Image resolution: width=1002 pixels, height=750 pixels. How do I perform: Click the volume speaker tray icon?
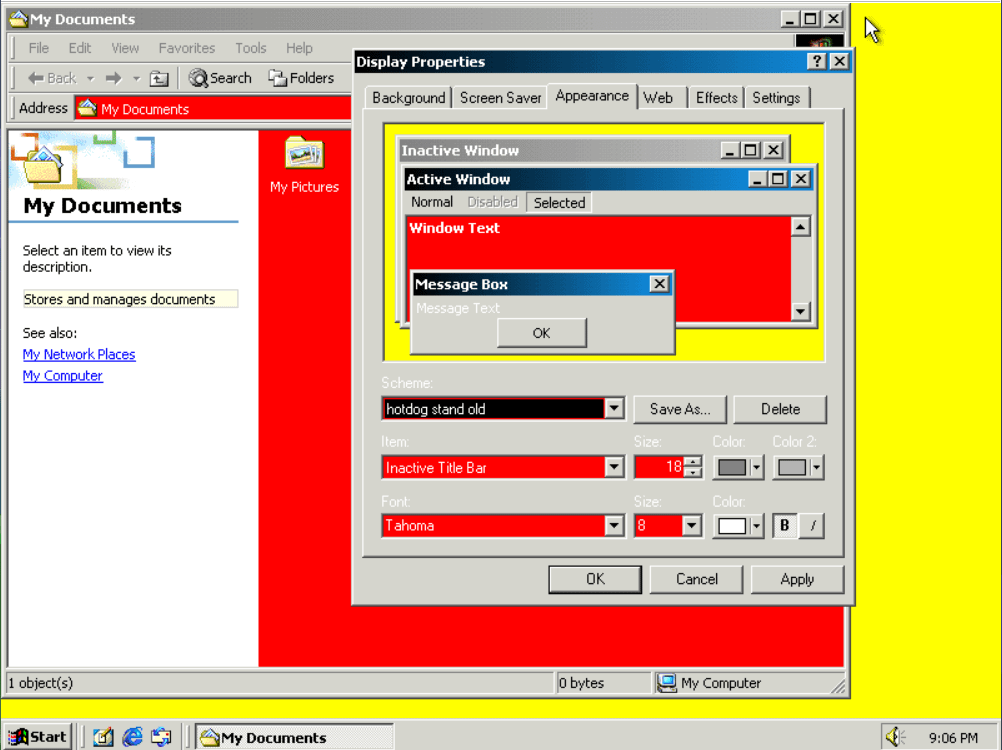click(895, 737)
